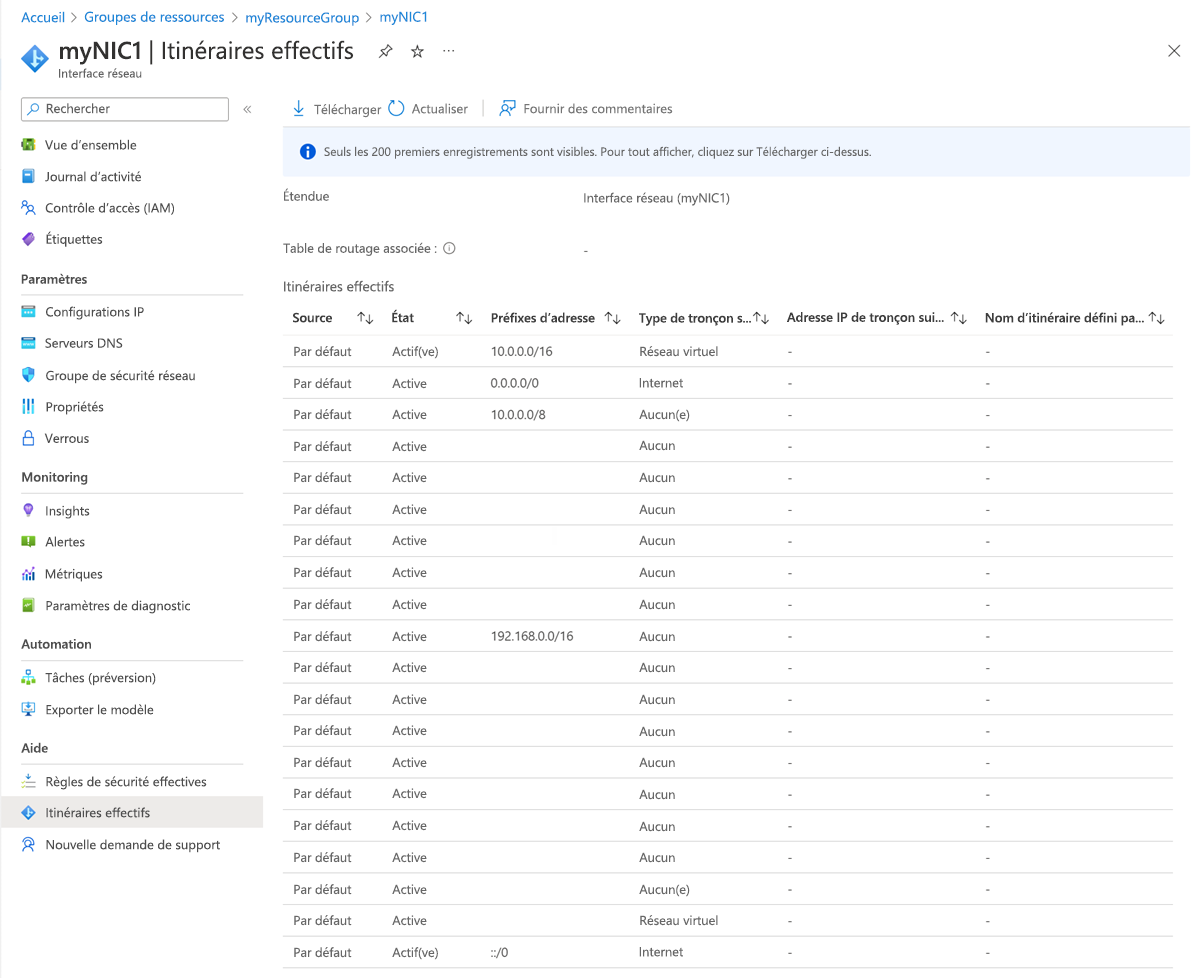Click the Itinéraires effectifs sidebar icon
The width and height of the screenshot is (1200, 978).
[x=28, y=813]
